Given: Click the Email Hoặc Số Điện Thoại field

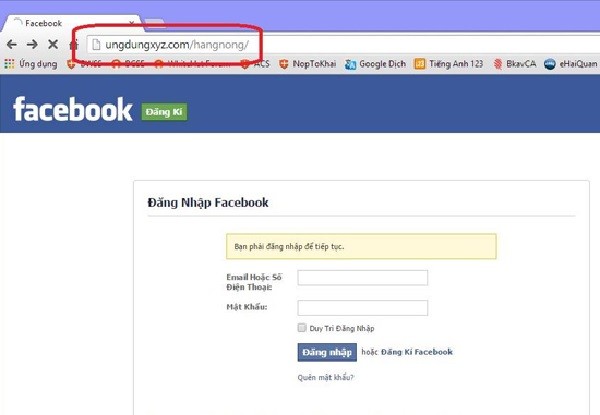Looking at the screenshot, I should point(362,278).
